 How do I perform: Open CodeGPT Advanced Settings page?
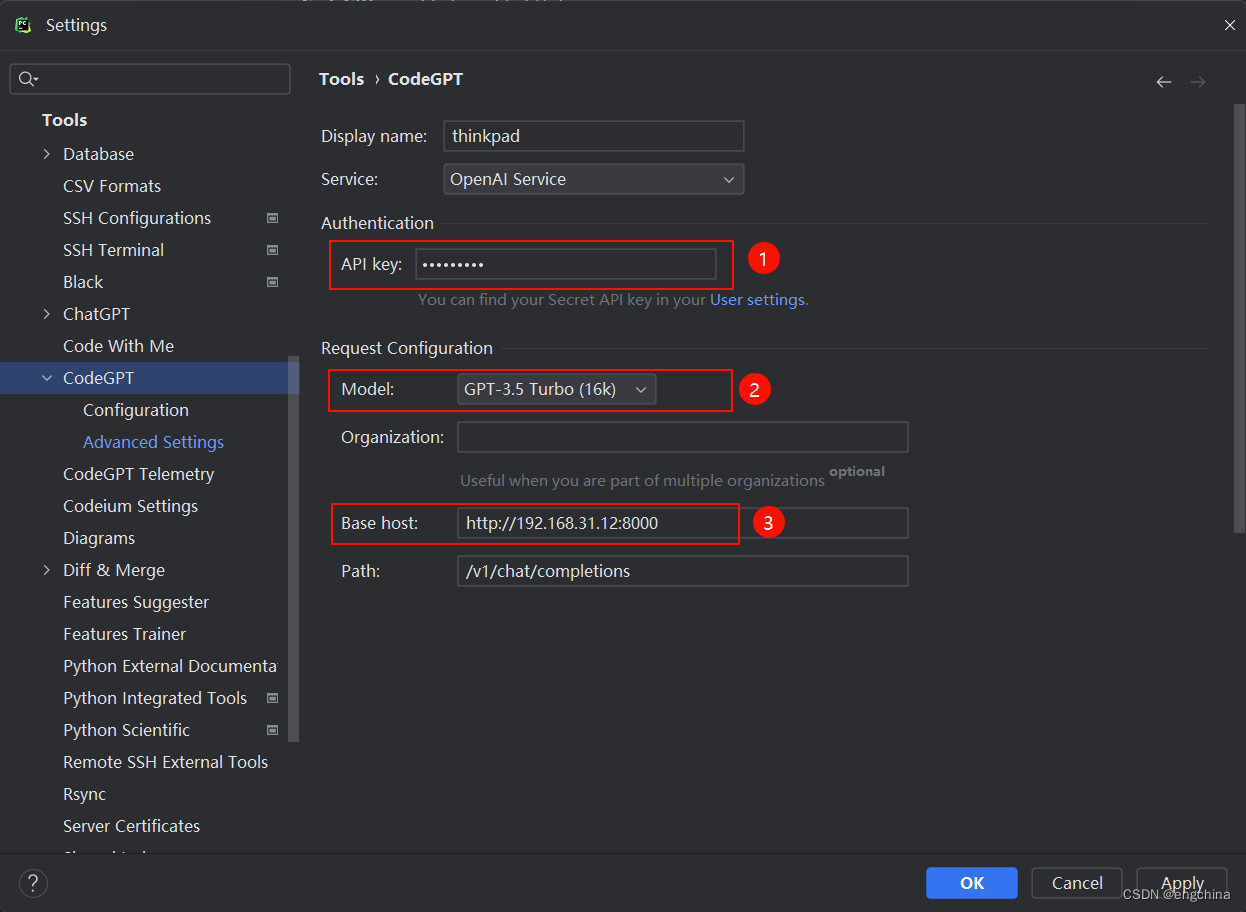(x=153, y=442)
